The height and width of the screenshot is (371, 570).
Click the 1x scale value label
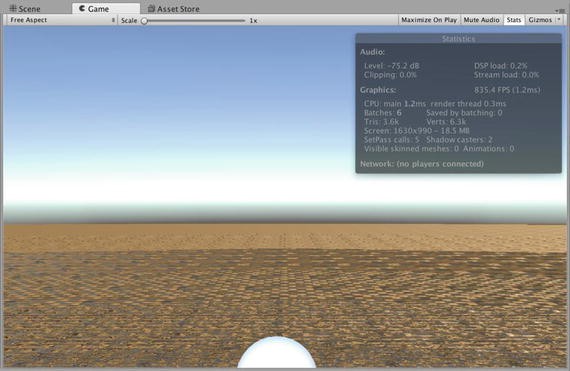(x=253, y=21)
